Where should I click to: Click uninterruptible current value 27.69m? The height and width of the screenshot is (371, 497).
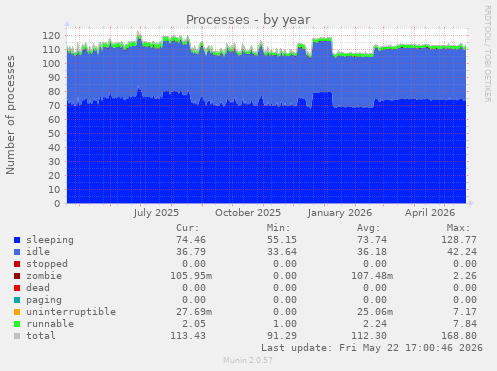(x=194, y=312)
